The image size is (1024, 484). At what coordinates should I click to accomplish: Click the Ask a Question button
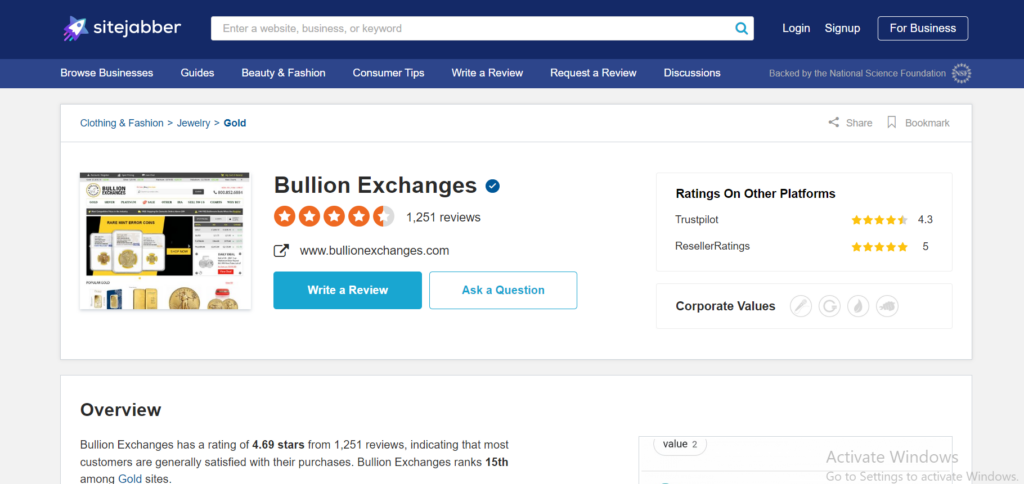click(503, 290)
